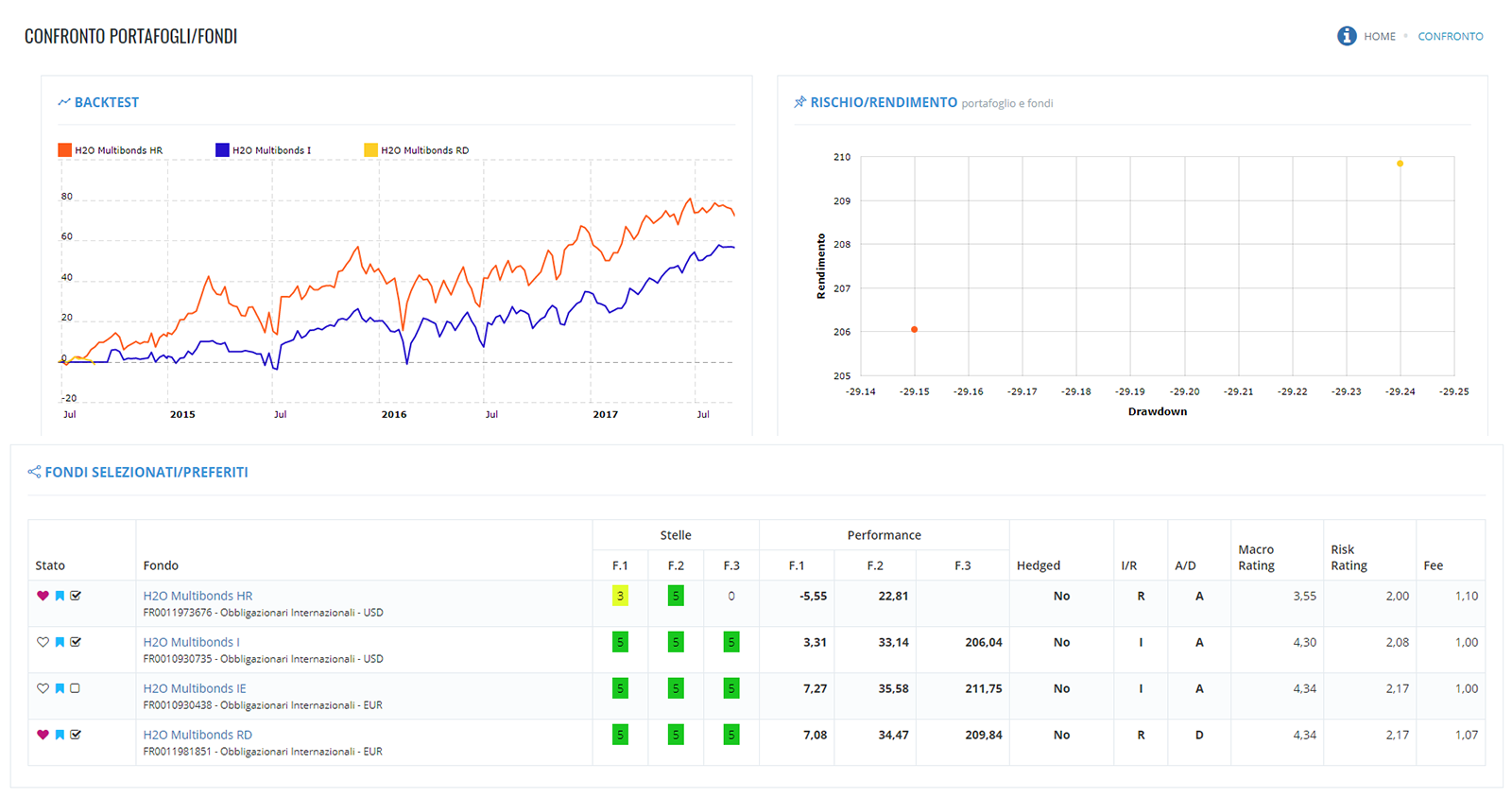The image size is (1512, 798).
Task: Click the pin icon beside Rischio/Rendimento
Action: pyautogui.click(x=800, y=102)
